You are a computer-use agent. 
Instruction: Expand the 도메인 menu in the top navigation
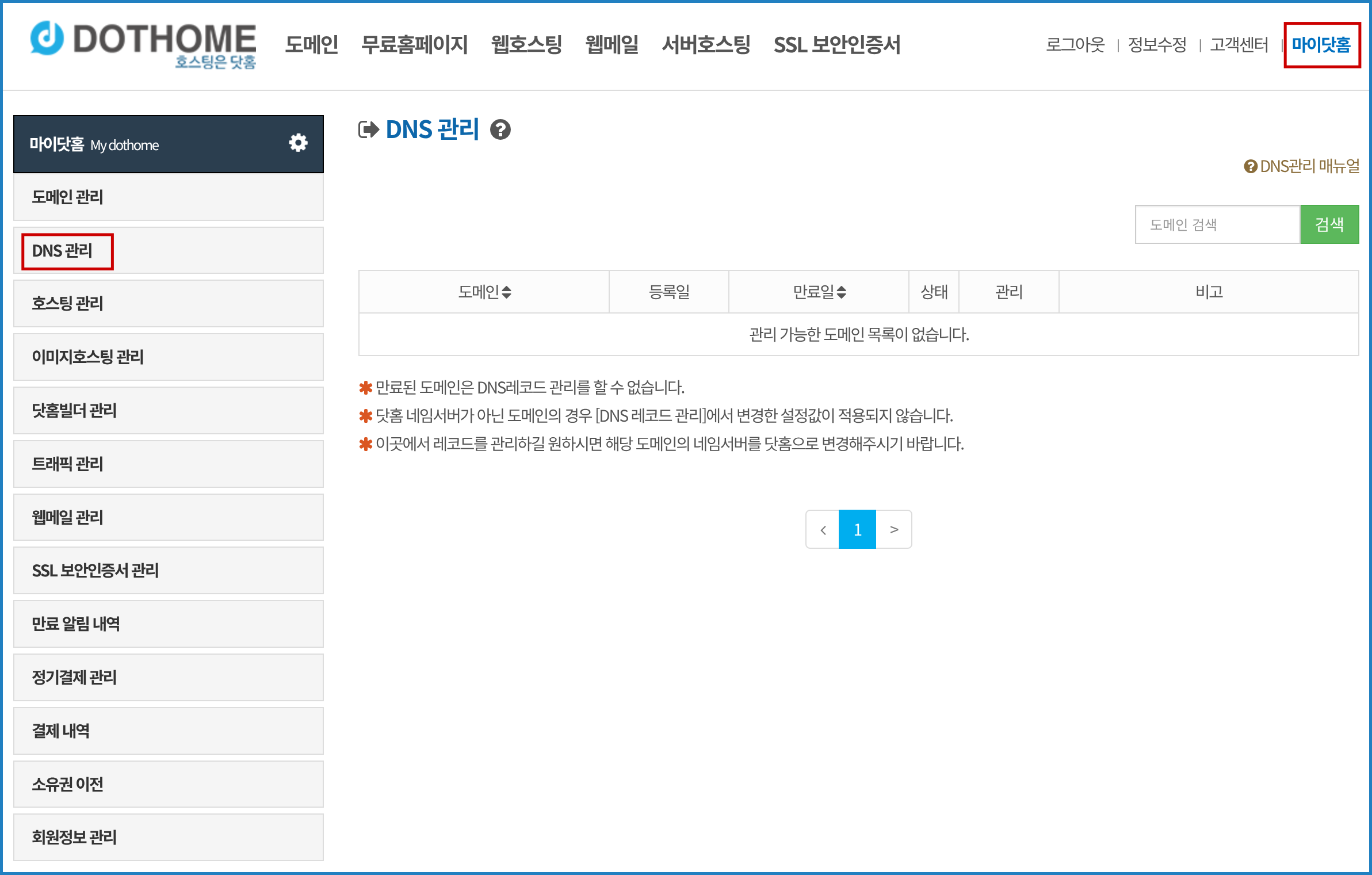coord(311,45)
